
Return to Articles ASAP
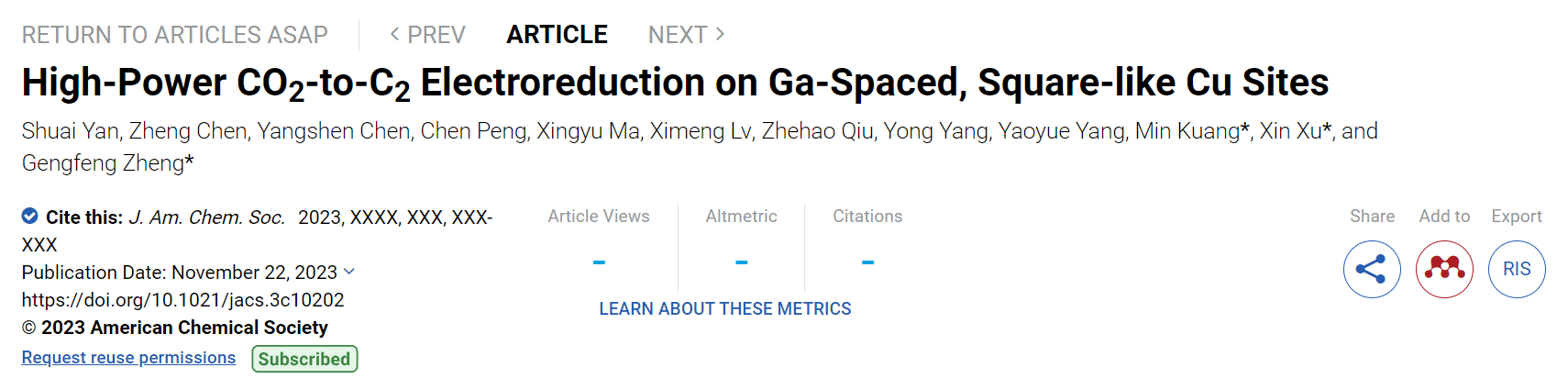175,35
